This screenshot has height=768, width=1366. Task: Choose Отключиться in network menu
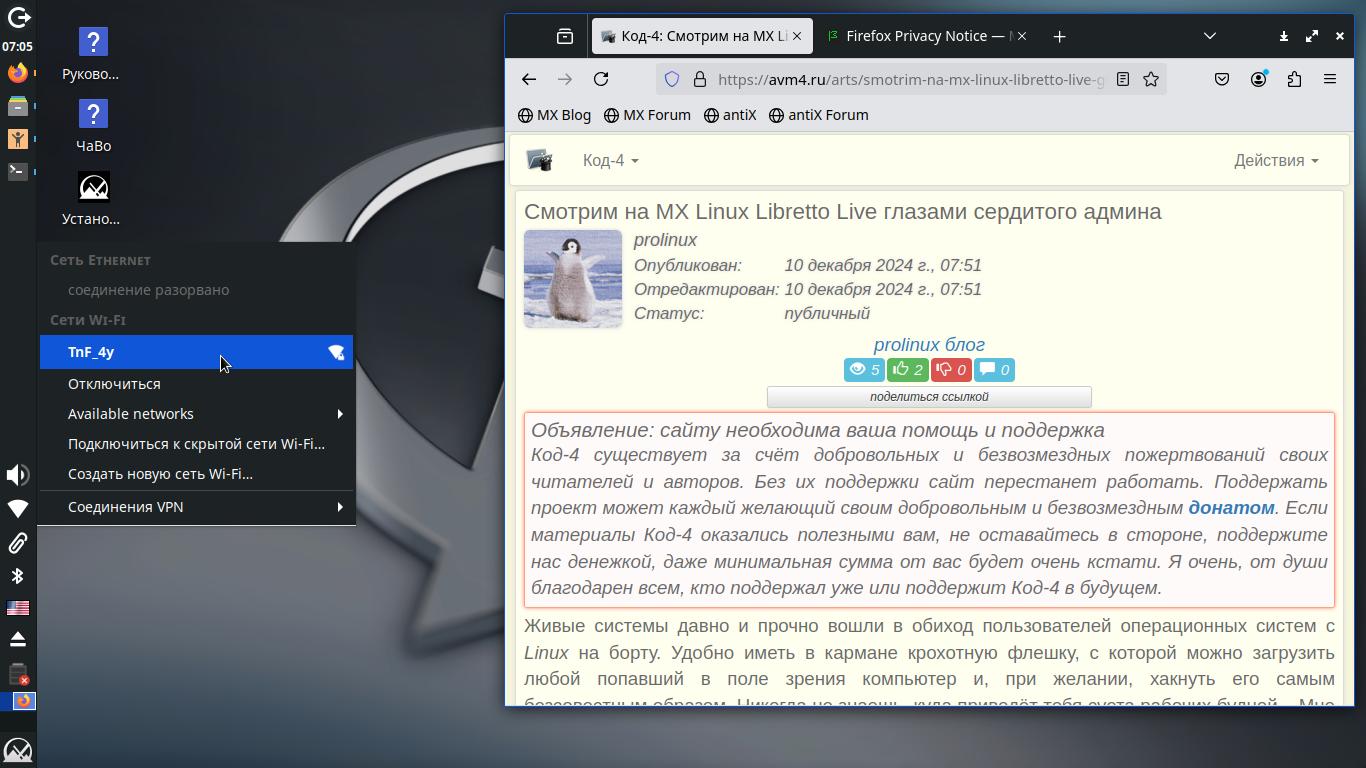pyautogui.click(x=196, y=384)
